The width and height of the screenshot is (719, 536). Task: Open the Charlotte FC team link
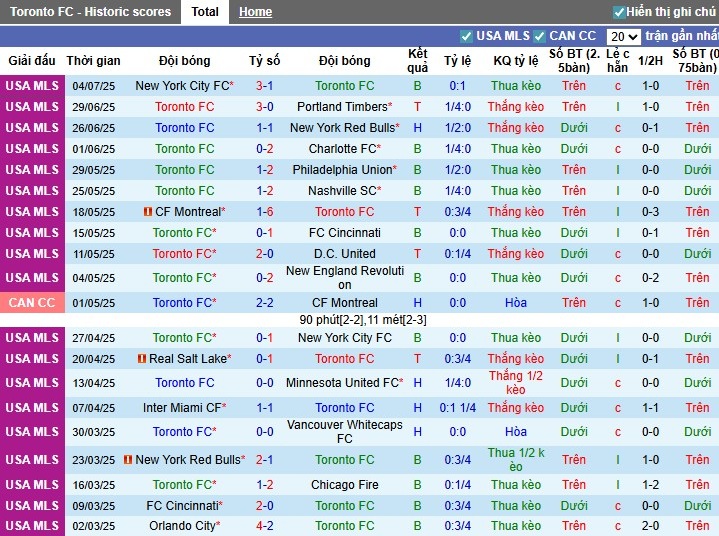tap(341, 149)
